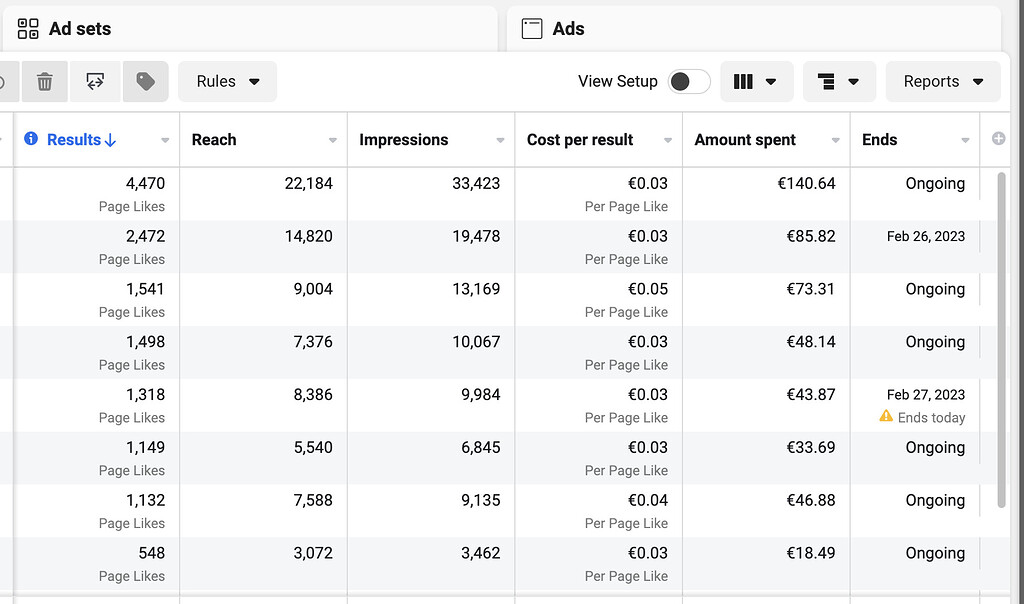Select the 548 results cell

click(x=97, y=564)
